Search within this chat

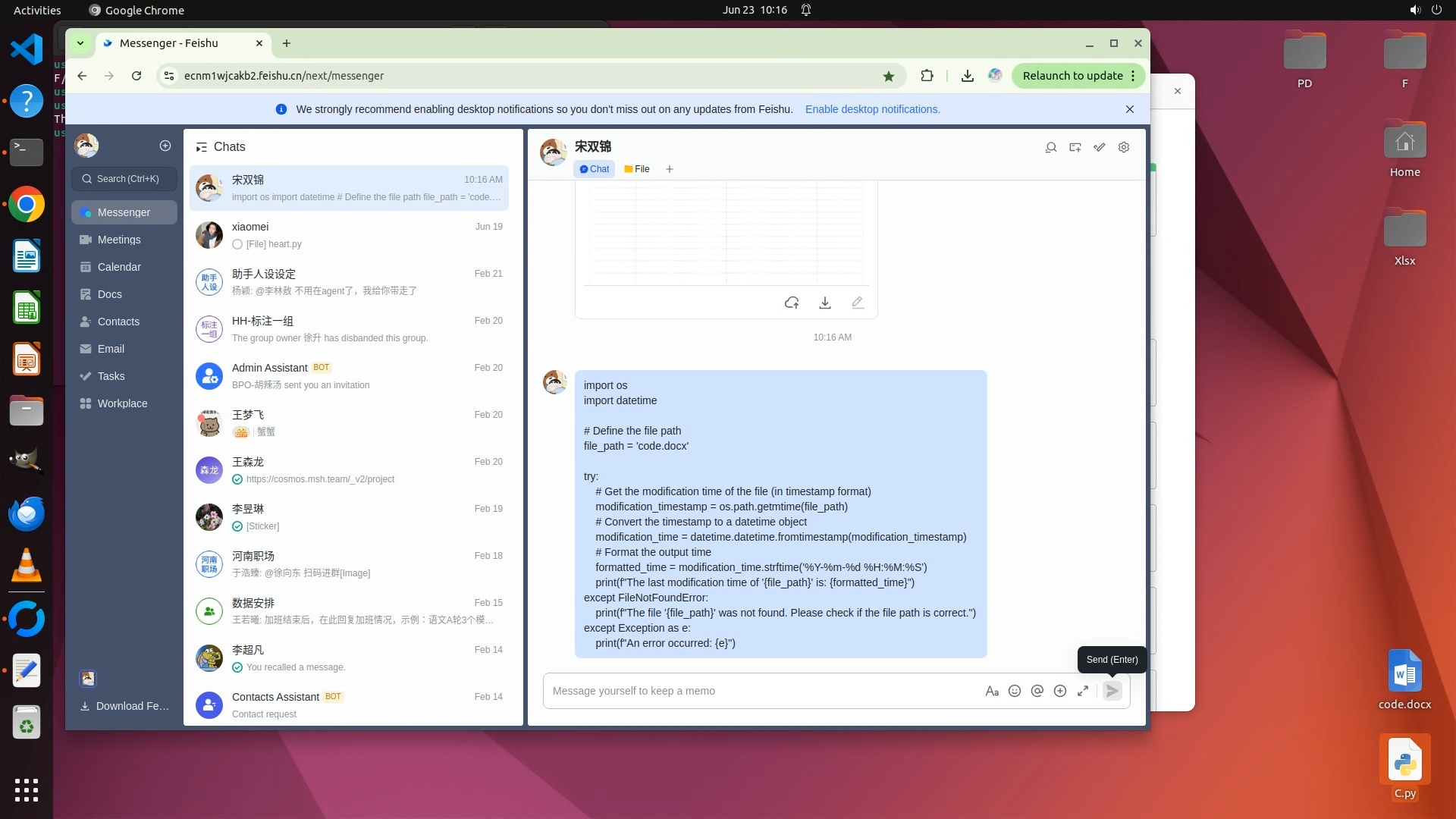tap(1051, 147)
